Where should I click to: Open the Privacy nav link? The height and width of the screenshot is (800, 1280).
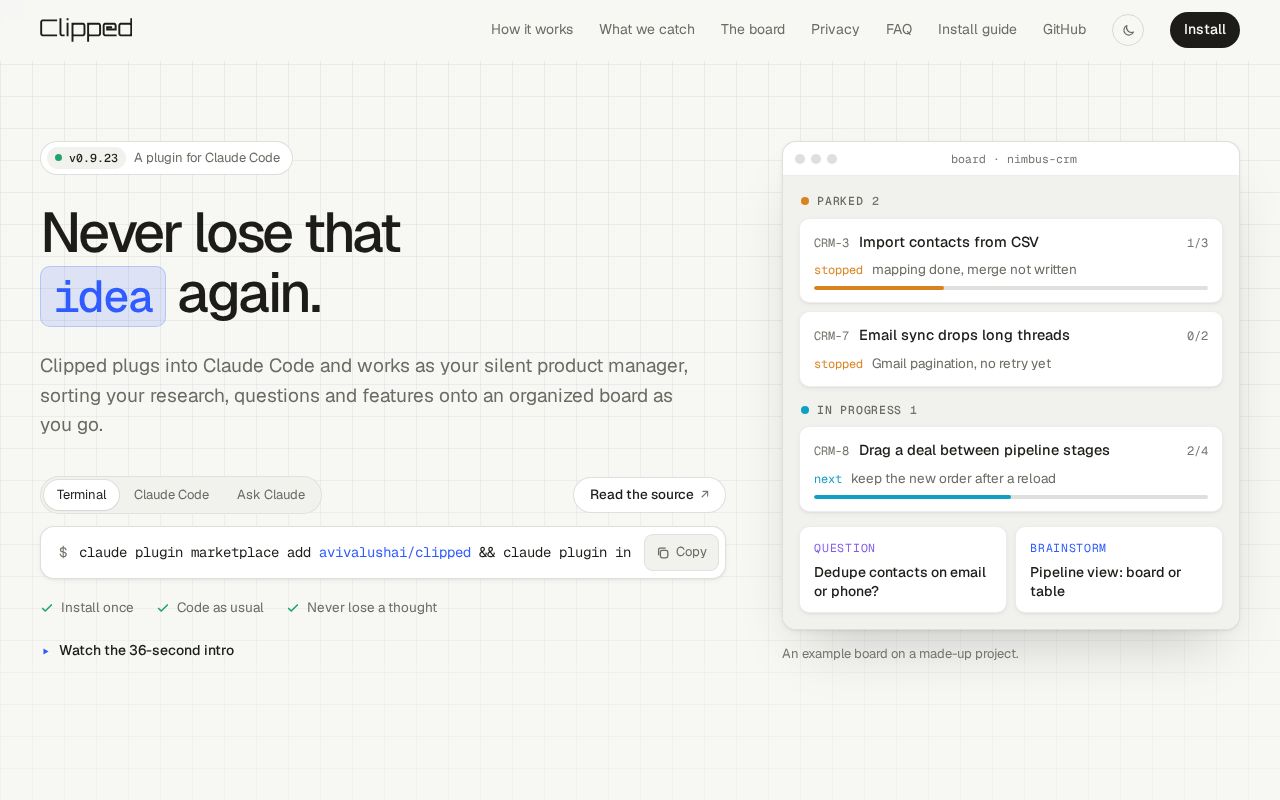click(835, 30)
